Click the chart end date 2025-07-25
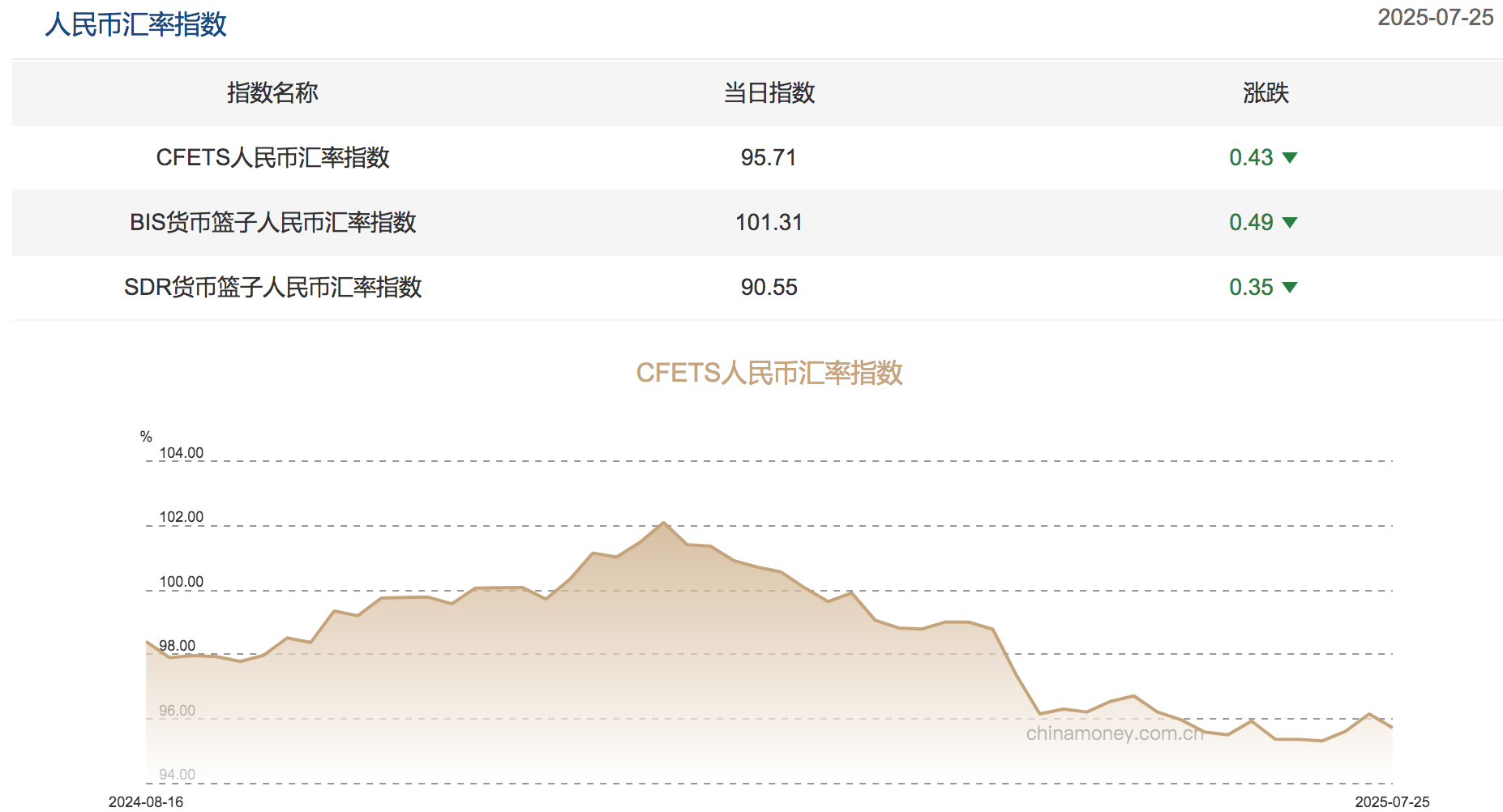Image resolution: width=1503 pixels, height=812 pixels. click(x=1392, y=802)
